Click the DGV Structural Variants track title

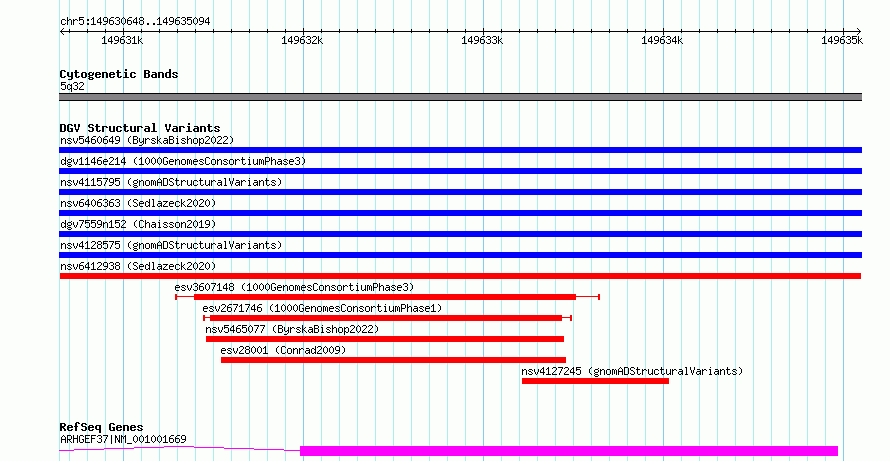click(x=140, y=128)
